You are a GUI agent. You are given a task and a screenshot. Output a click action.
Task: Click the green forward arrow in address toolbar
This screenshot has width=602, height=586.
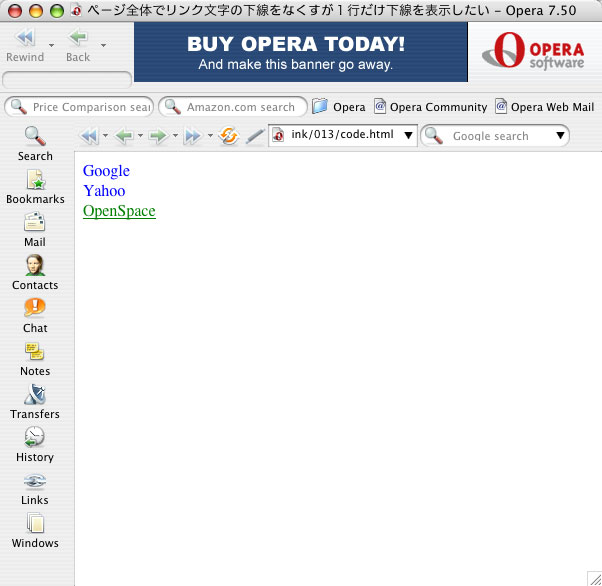[158, 136]
